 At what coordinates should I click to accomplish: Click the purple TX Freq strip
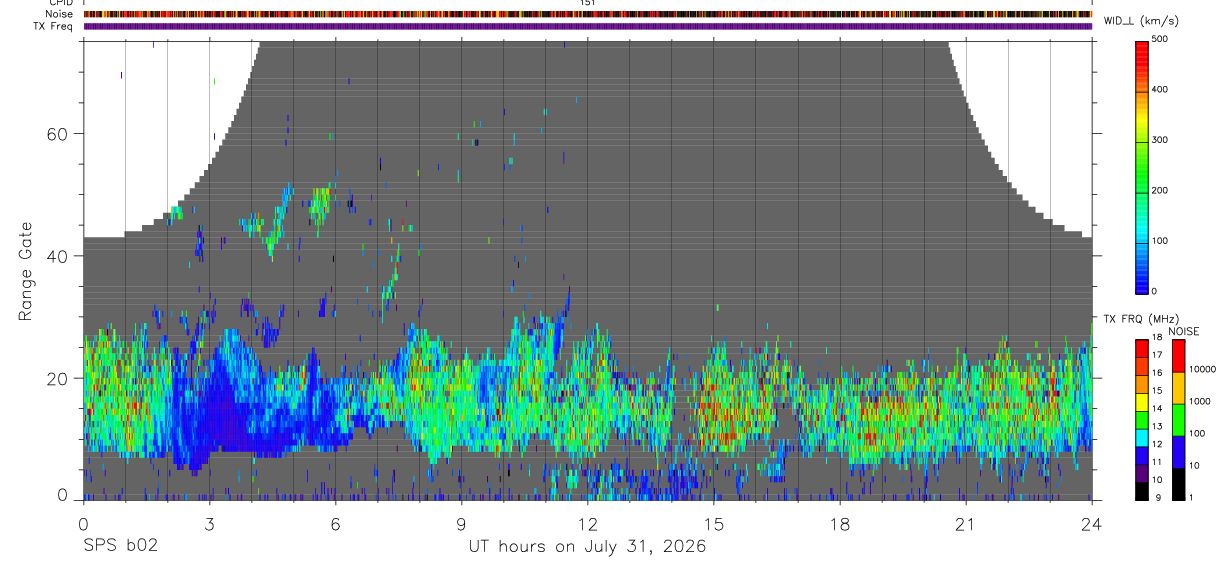coord(587,26)
